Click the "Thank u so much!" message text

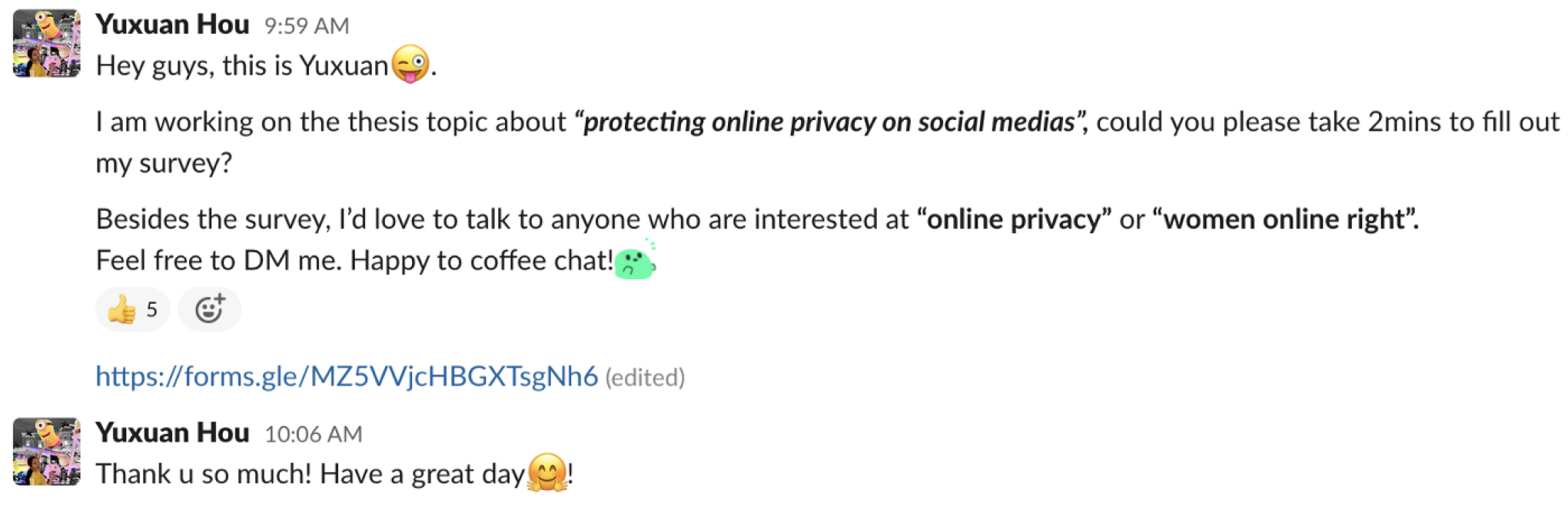click(204, 474)
